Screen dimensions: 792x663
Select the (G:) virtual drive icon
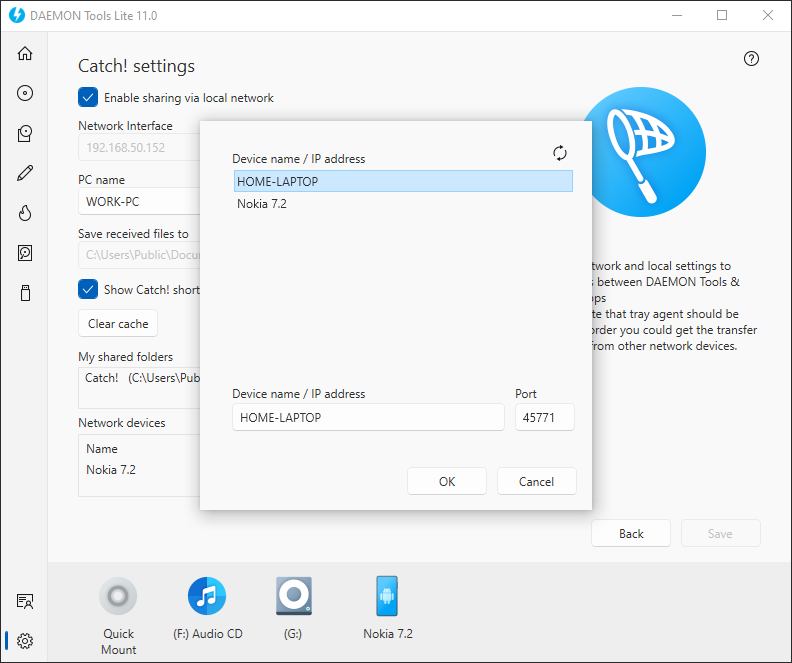pos(293,596)
